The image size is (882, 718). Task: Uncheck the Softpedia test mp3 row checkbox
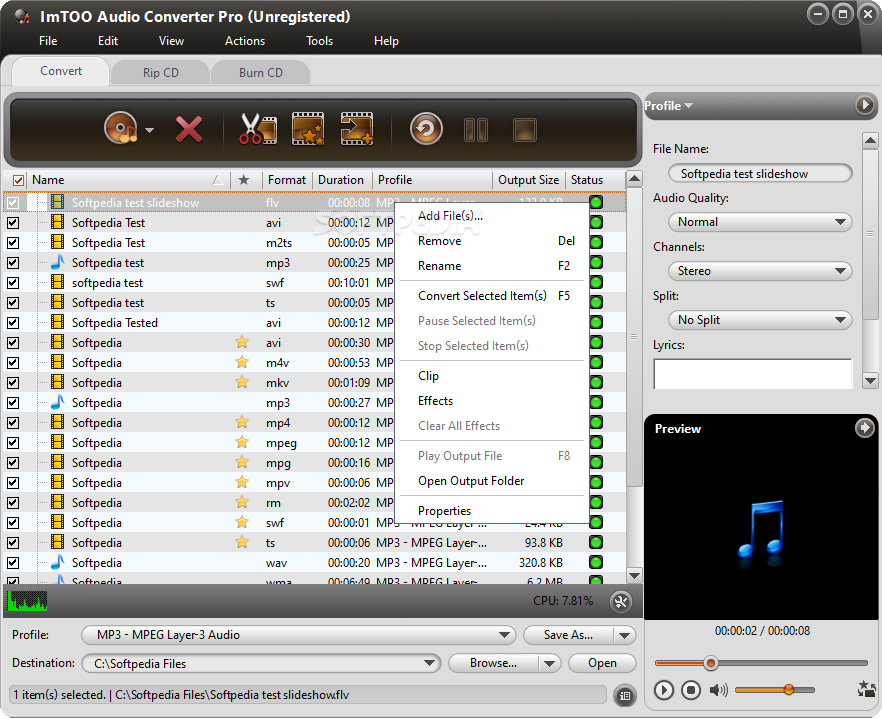13,263
